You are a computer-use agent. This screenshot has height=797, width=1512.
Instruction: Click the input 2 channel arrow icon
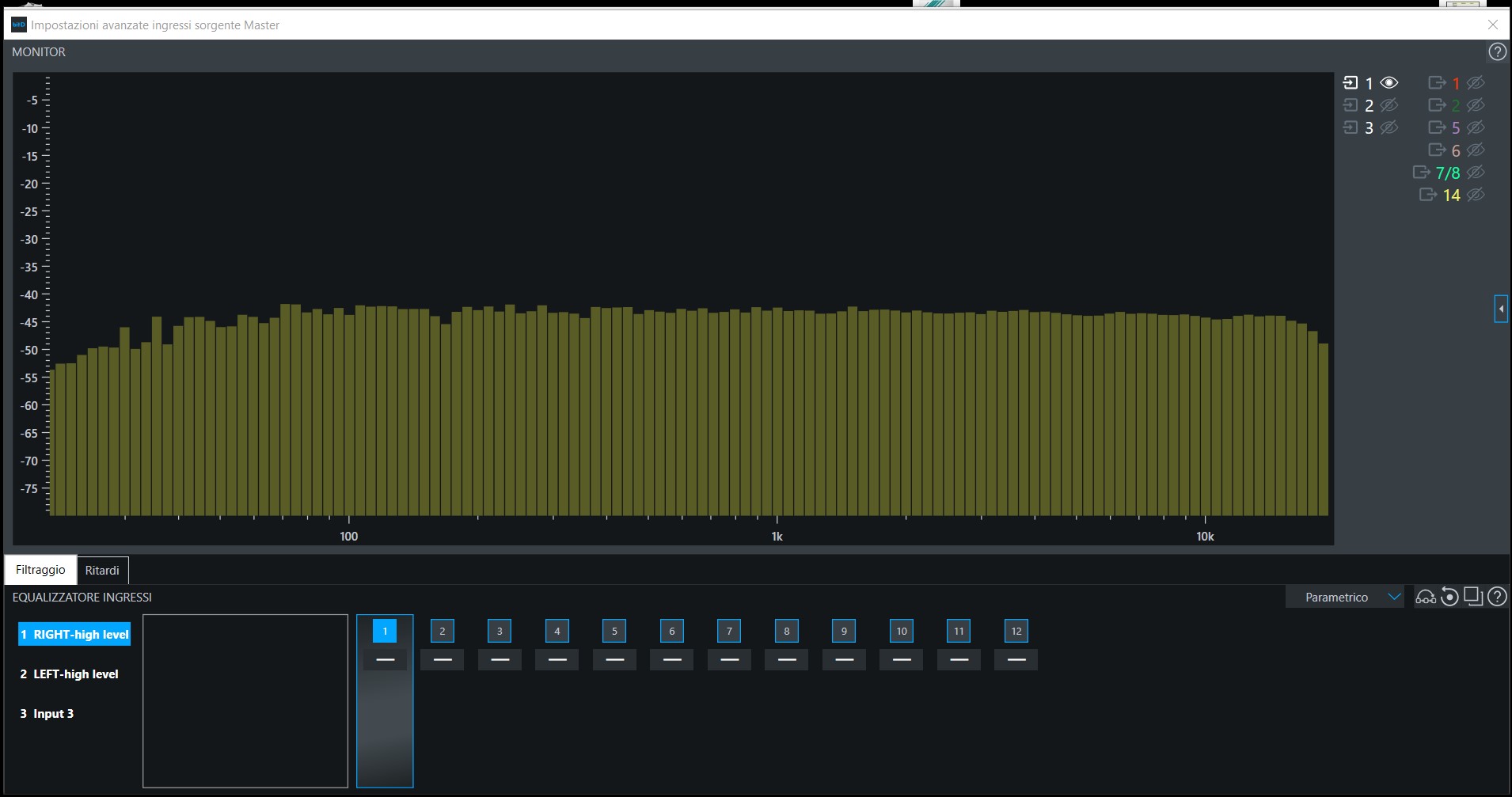(x=1351, y=104)
